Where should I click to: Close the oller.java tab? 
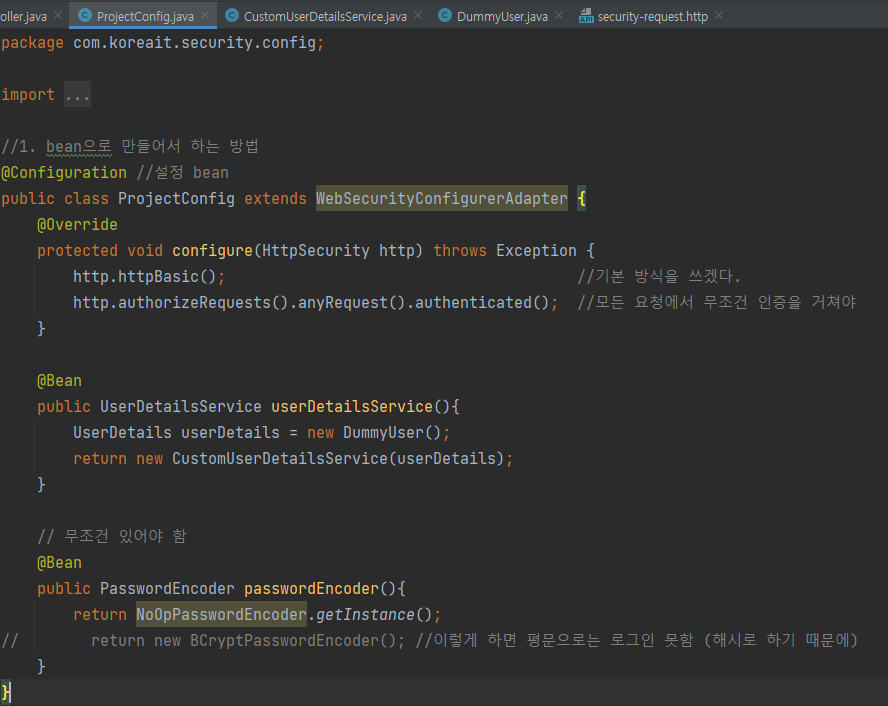58,15
